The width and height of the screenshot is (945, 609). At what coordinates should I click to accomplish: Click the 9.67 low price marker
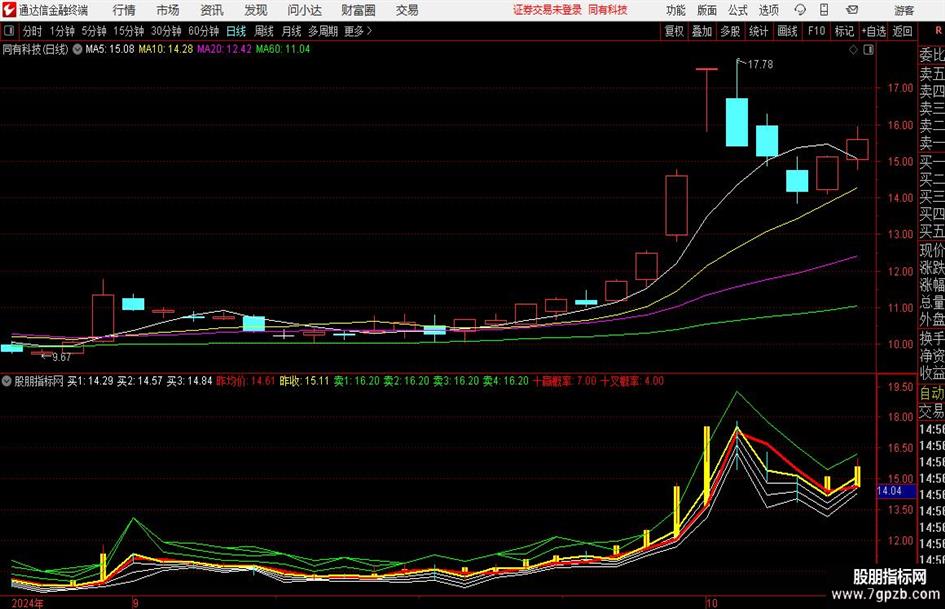[61, 357]
